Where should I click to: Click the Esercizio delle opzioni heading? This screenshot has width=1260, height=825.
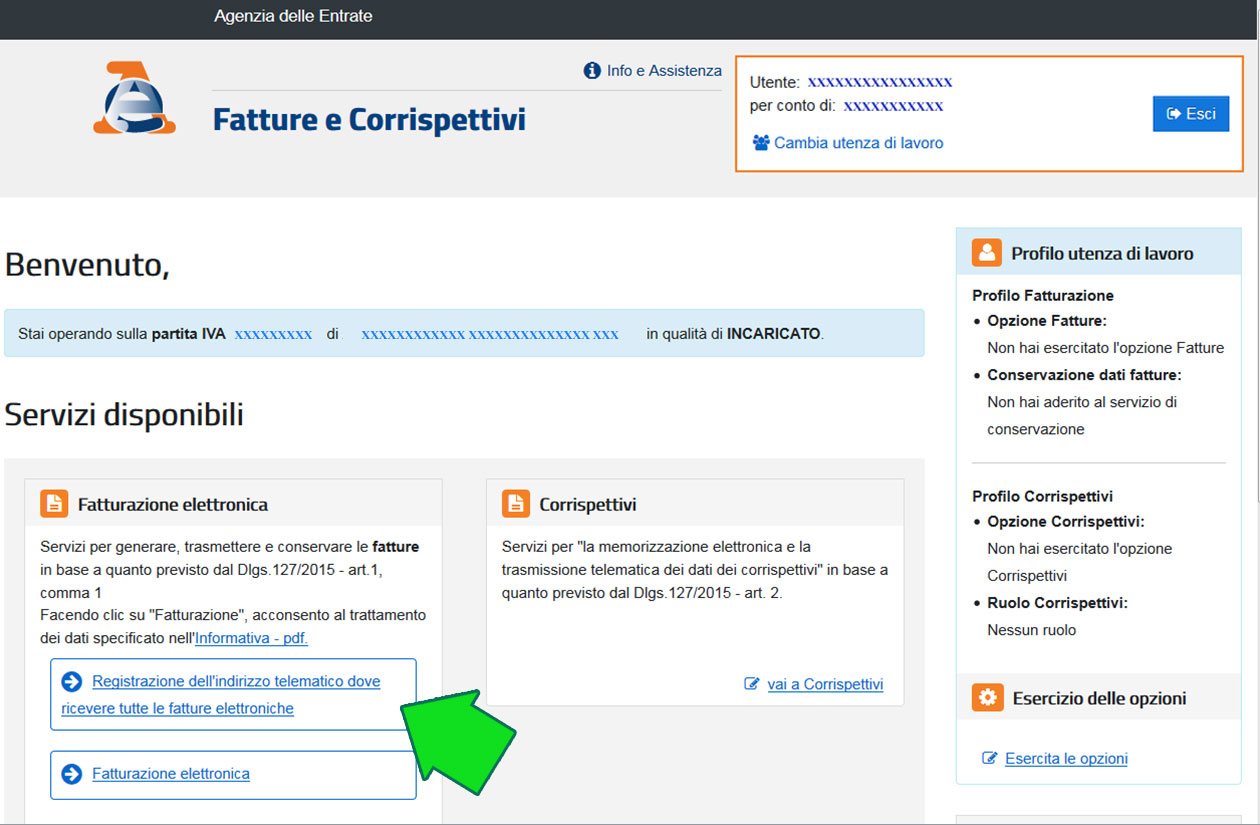1099,698
